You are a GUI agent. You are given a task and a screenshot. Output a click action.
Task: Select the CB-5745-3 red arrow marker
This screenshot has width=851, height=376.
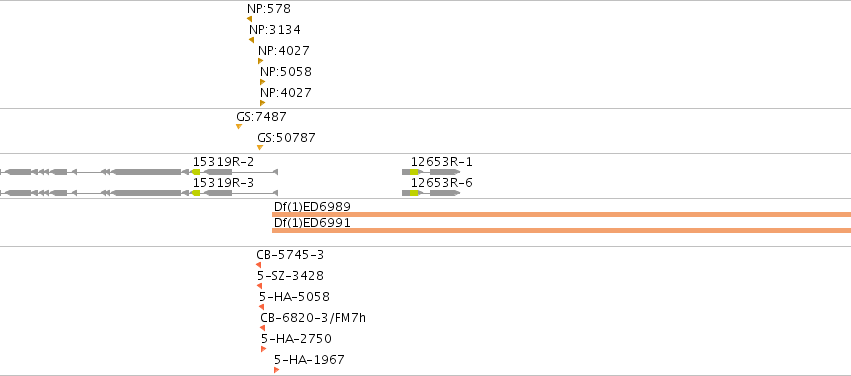[x=258, y=265]
